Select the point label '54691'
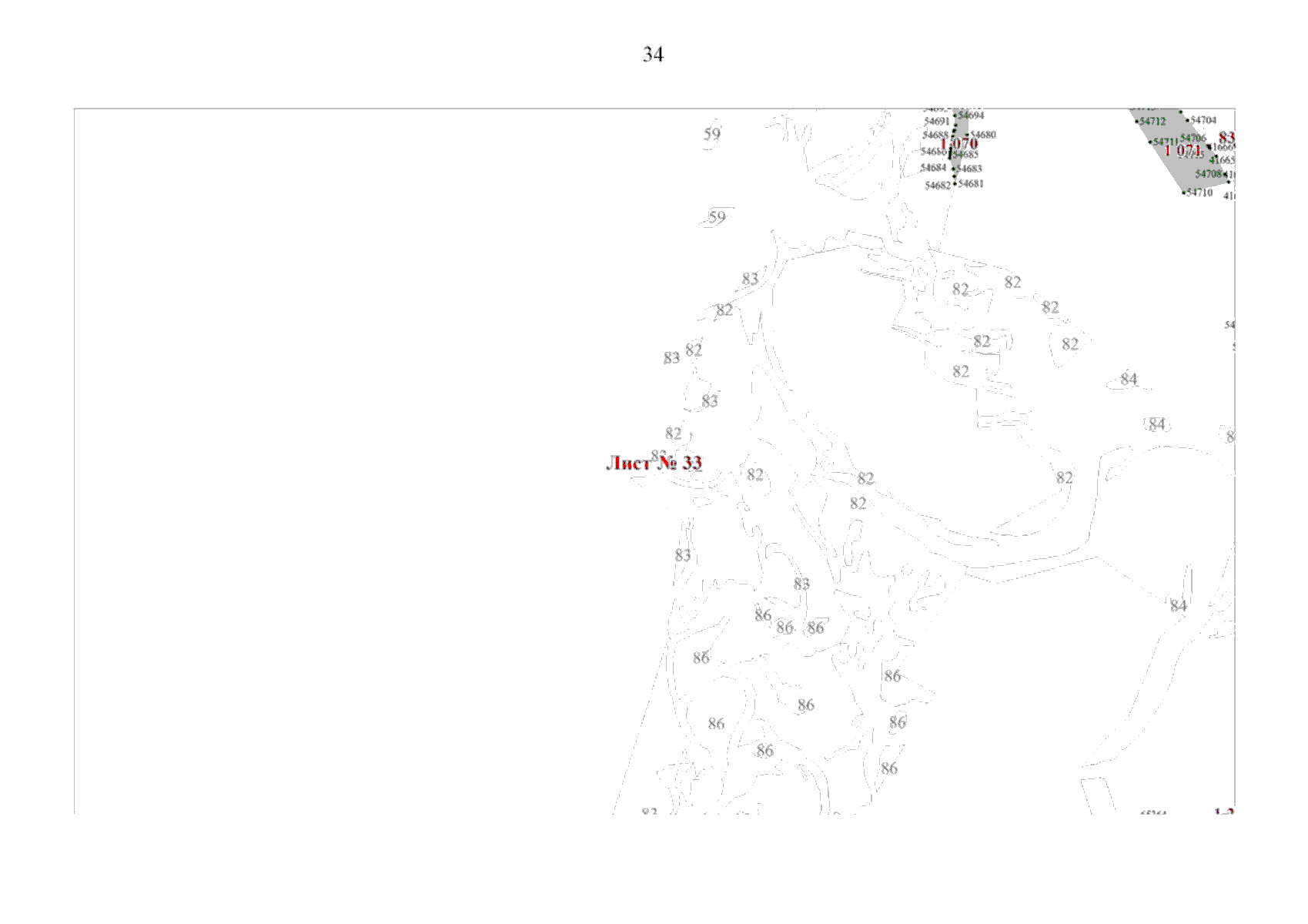 [x=936, y=122]
